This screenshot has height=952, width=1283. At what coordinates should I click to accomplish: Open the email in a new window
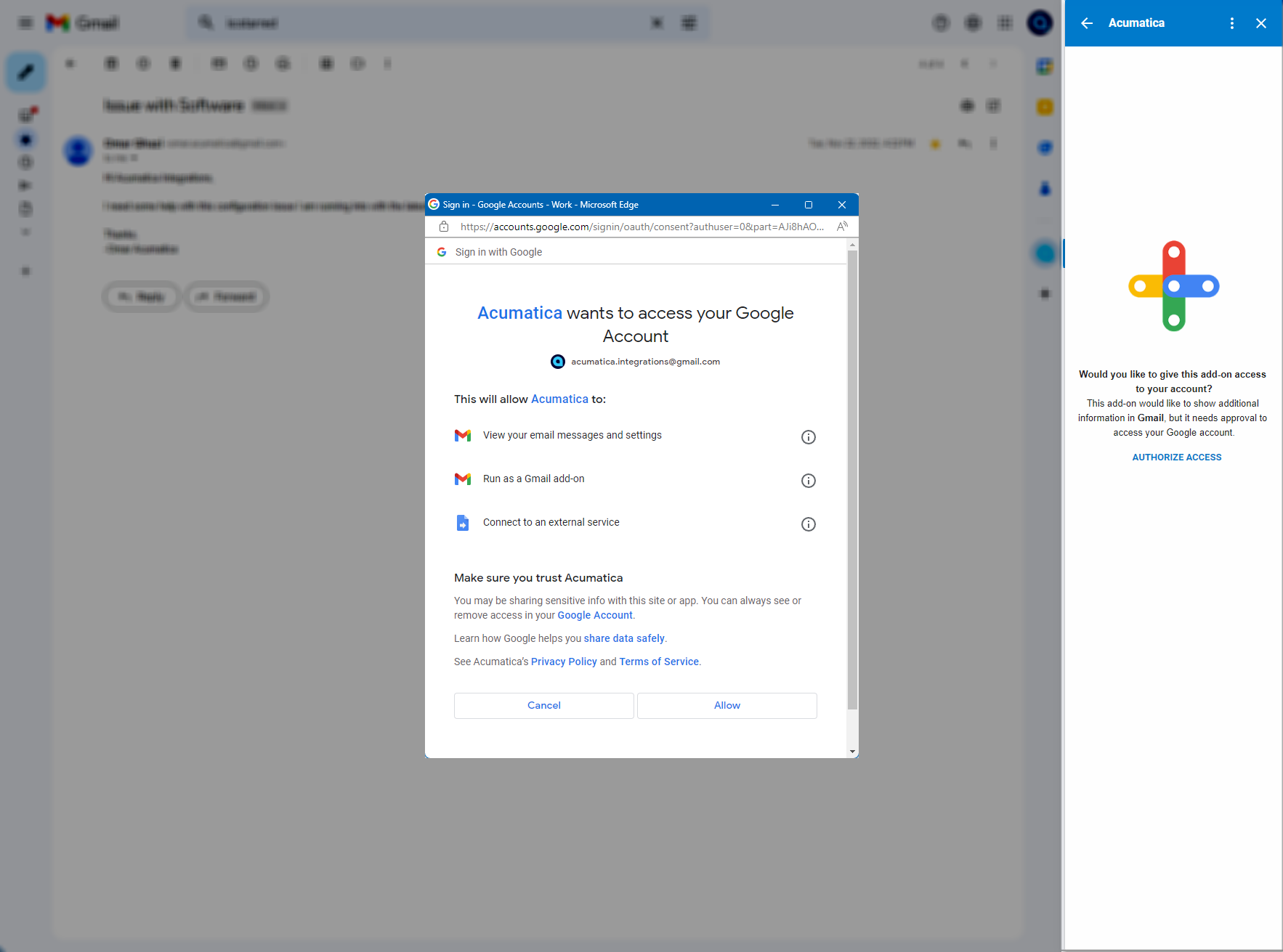tap(993, 106)
